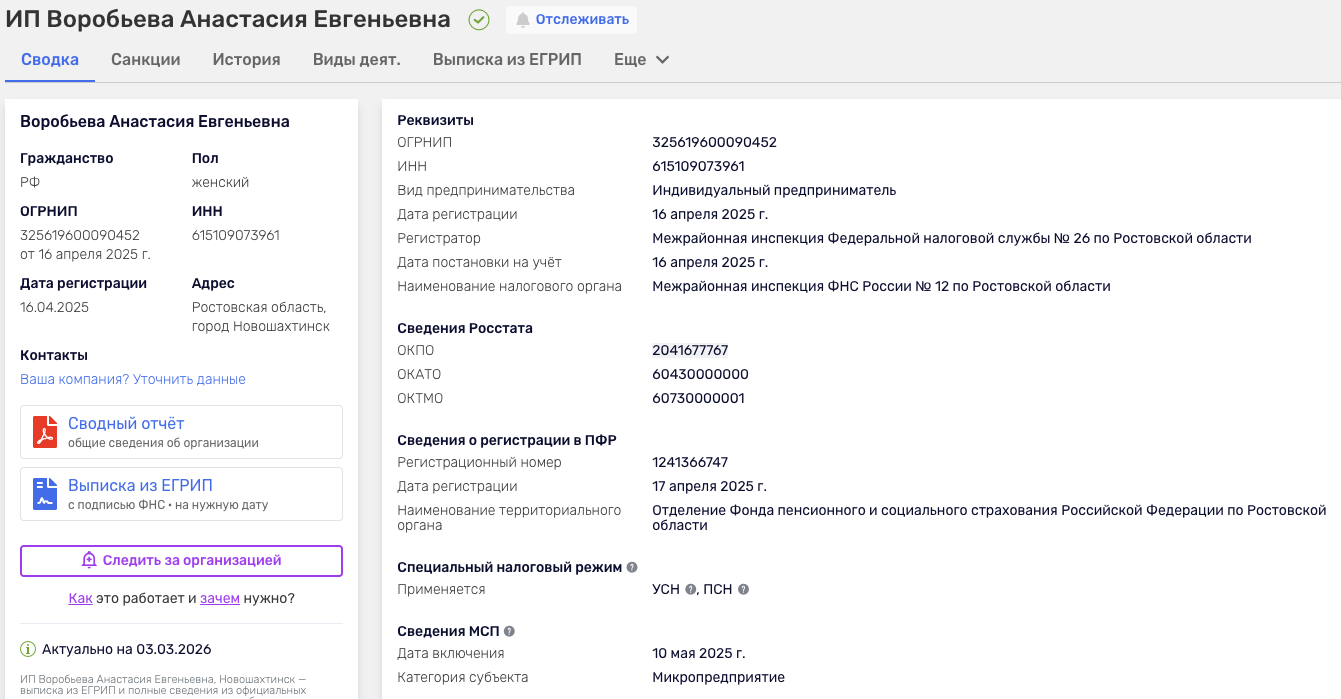Image resolution: width=1341 pixels, height=699 pixels.
Task: Open the ОКПО number link 2041677767
Action: (690, 350)
